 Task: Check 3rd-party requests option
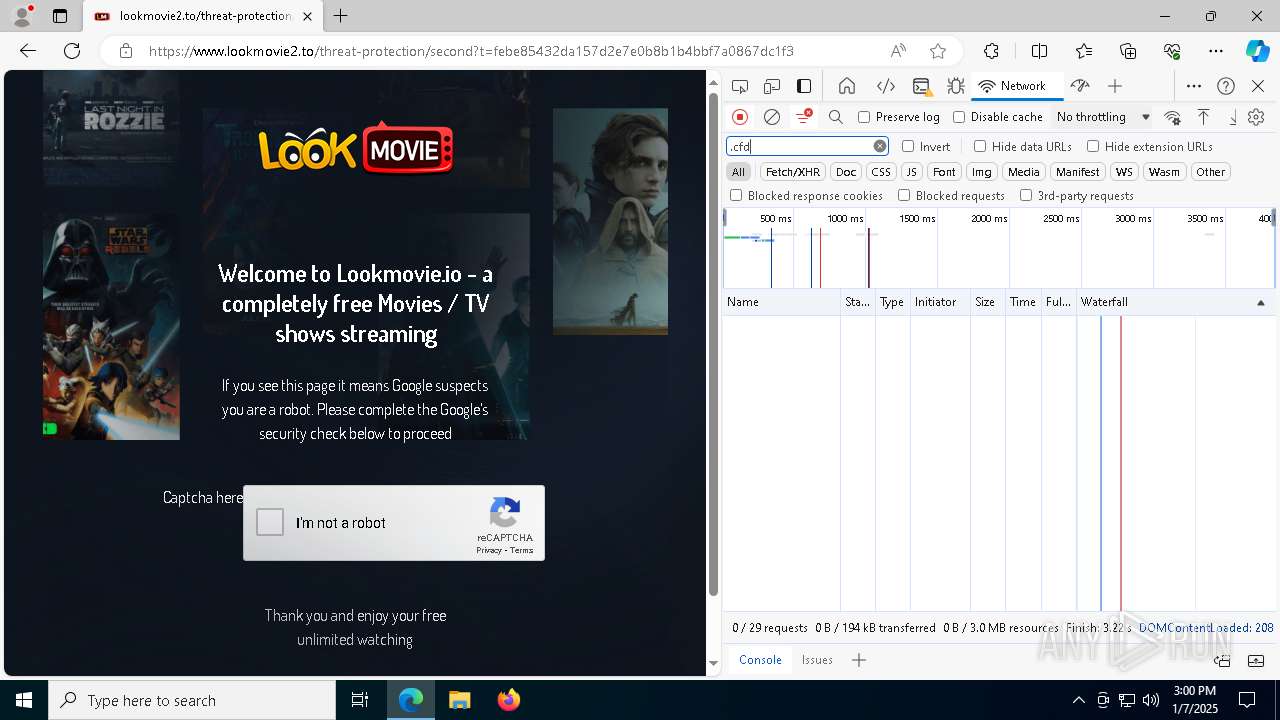pos(1026,196)
